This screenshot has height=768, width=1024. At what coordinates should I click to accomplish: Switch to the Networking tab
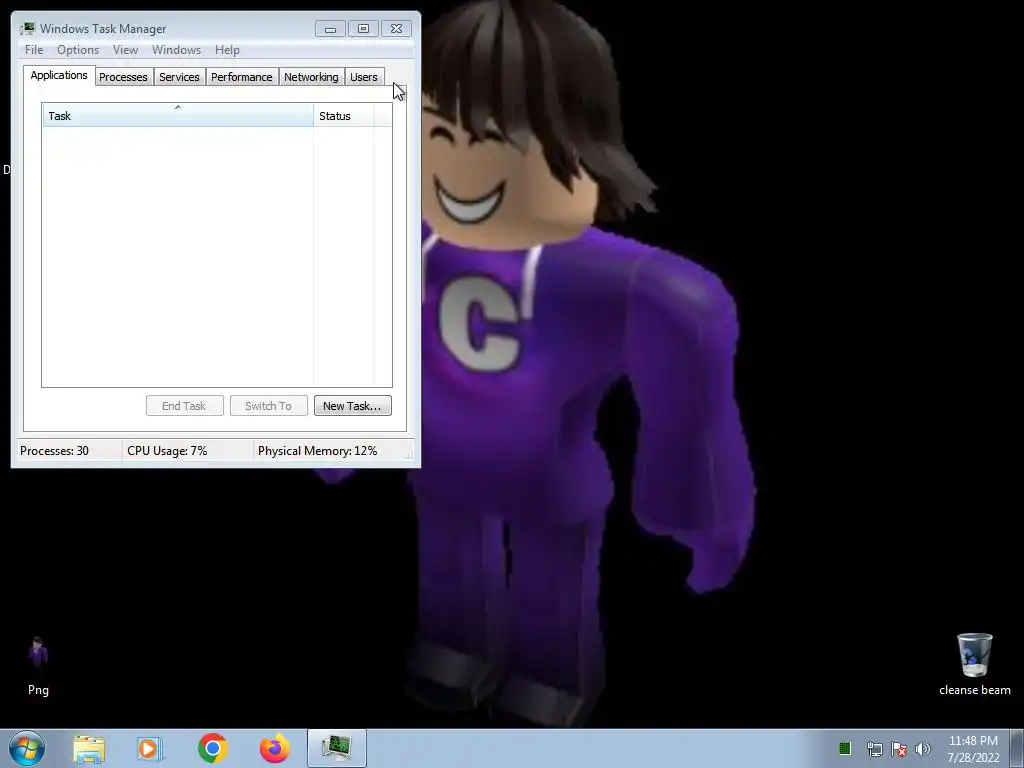tap(311, 77)
